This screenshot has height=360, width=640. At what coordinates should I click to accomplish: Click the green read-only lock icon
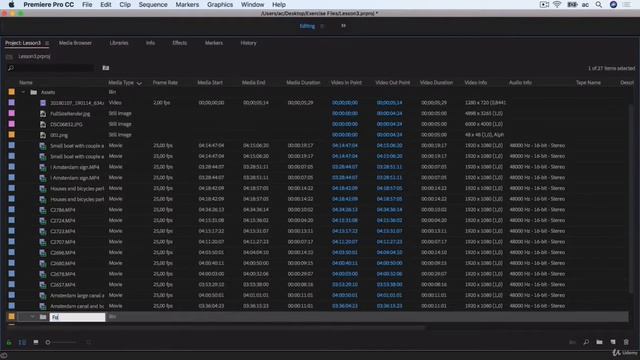pos(9,342)
